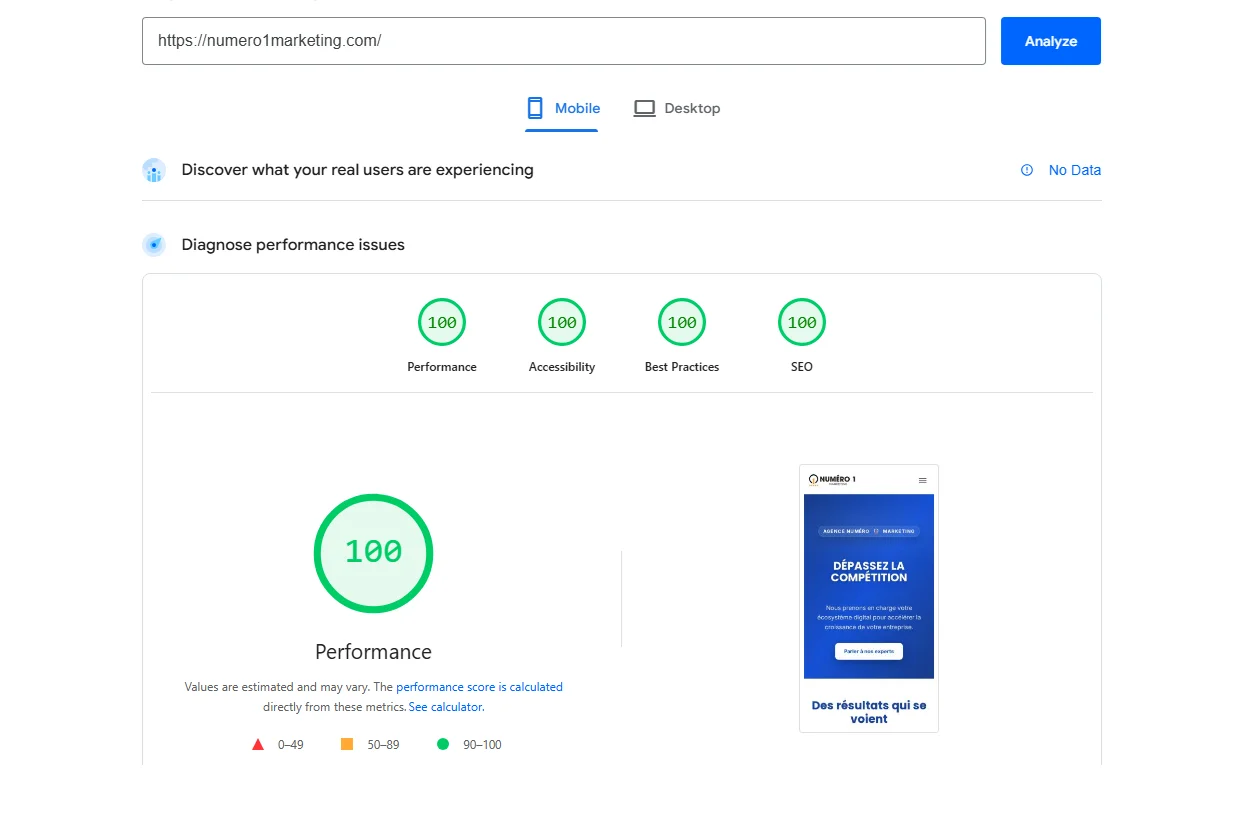The width and height of the screenshot is (1250, 838).
Task: Focus the URL input field
Action: point(564,41)
